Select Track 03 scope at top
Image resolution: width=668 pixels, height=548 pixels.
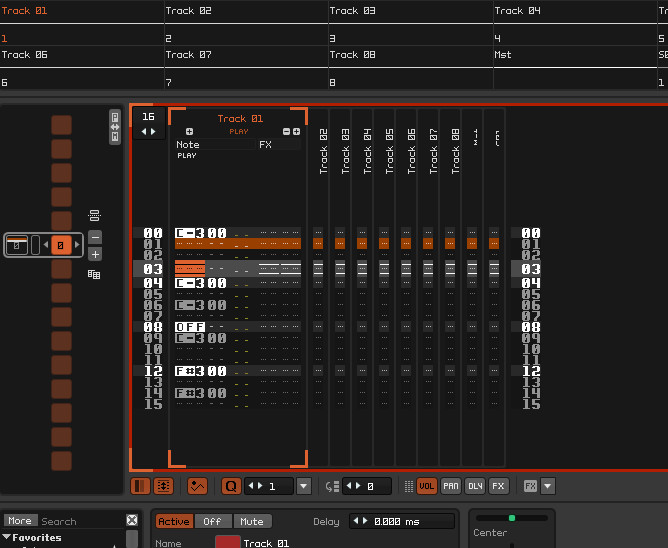(411, 23)
